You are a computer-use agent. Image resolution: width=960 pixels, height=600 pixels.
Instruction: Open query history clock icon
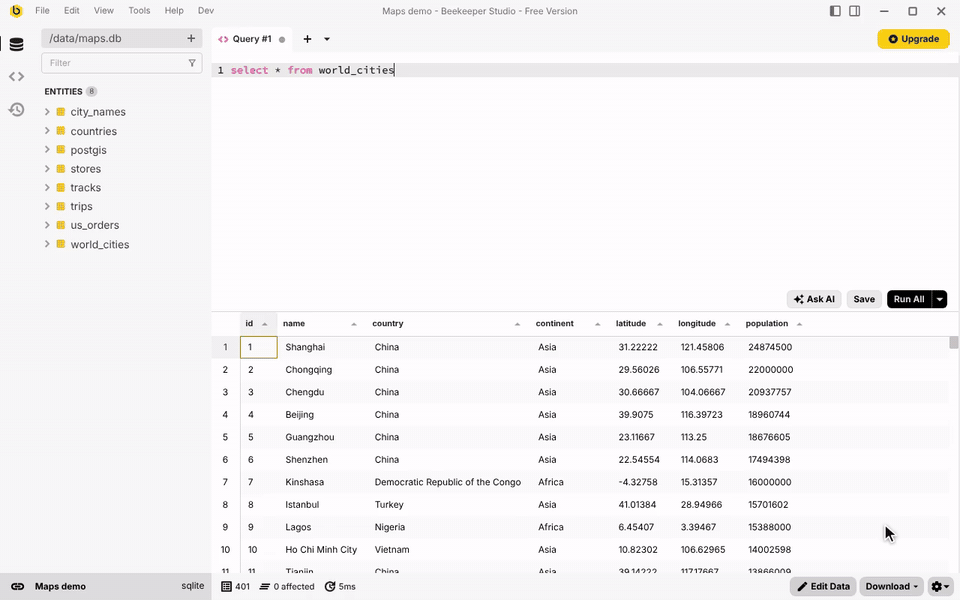click(x=17, y=110)
